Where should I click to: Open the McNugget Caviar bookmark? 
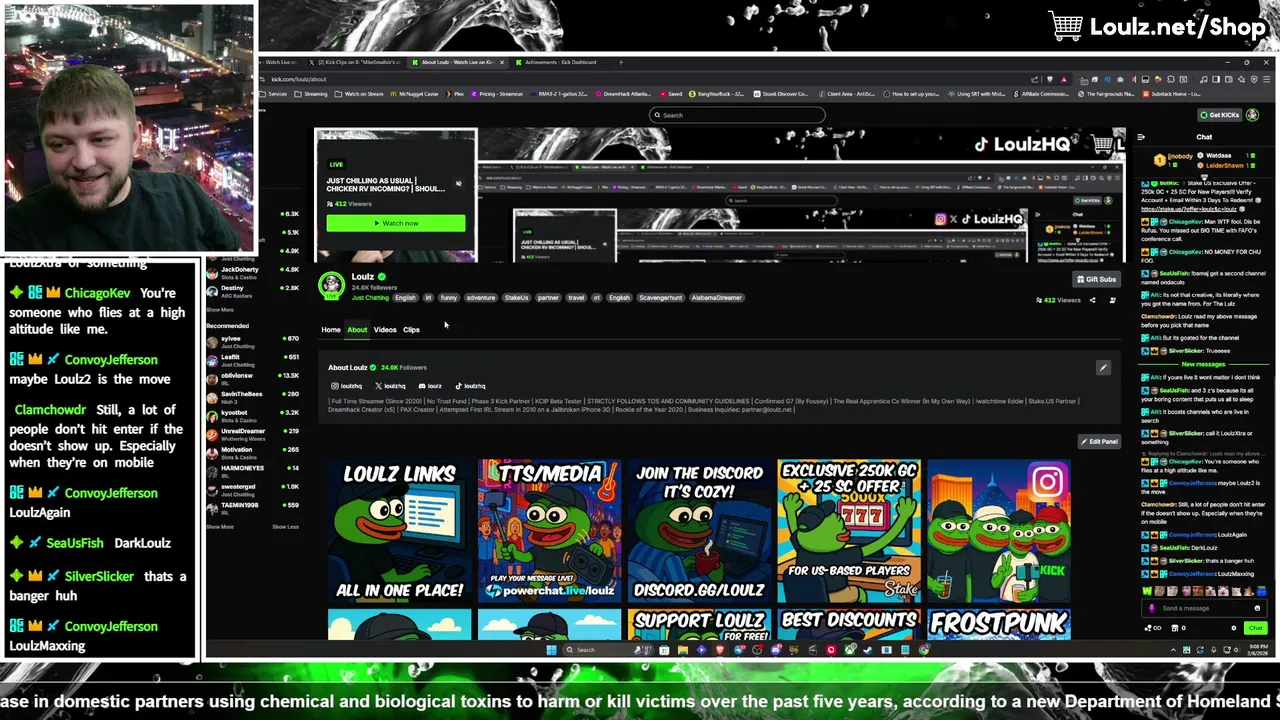(413, 94)
